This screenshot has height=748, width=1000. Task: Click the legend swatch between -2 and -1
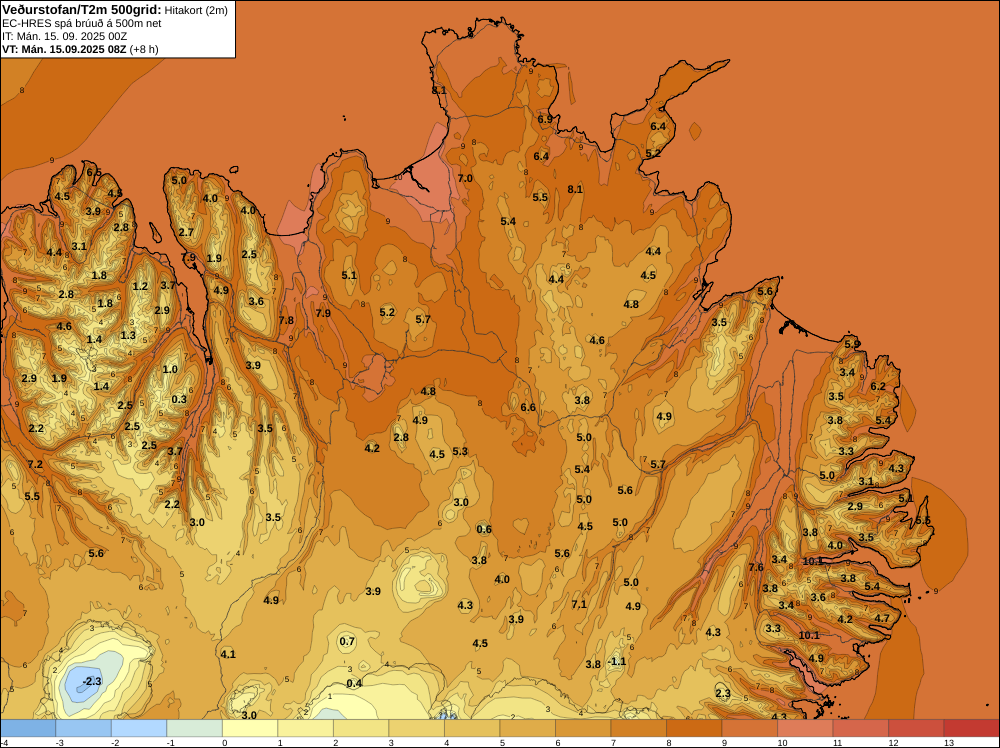(139, 728)
